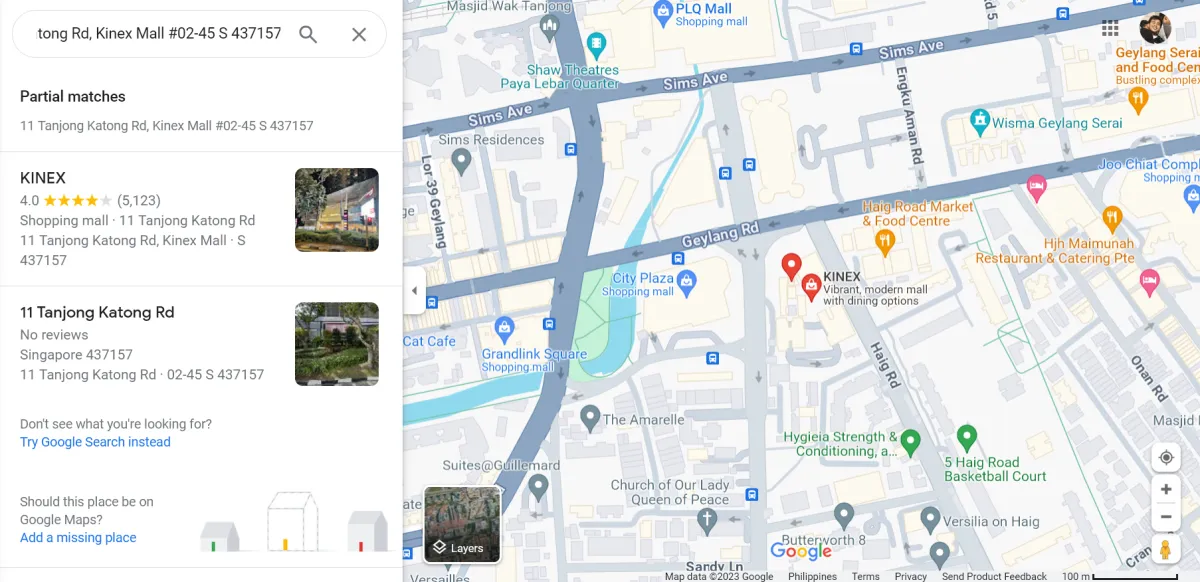The image size is (1200, 582).
Task: Click the Partial matches address line
Action: click(x=167, y=126)
